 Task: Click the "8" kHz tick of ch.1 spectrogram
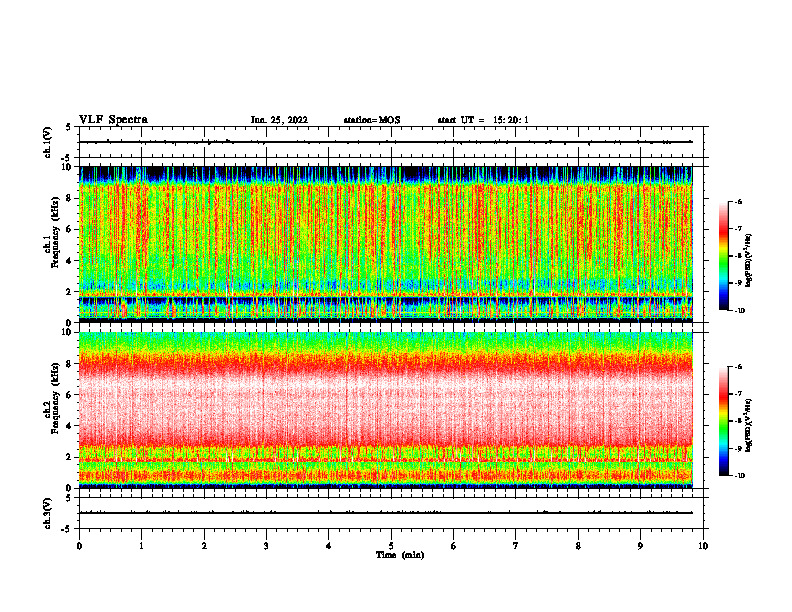point(70,198)
